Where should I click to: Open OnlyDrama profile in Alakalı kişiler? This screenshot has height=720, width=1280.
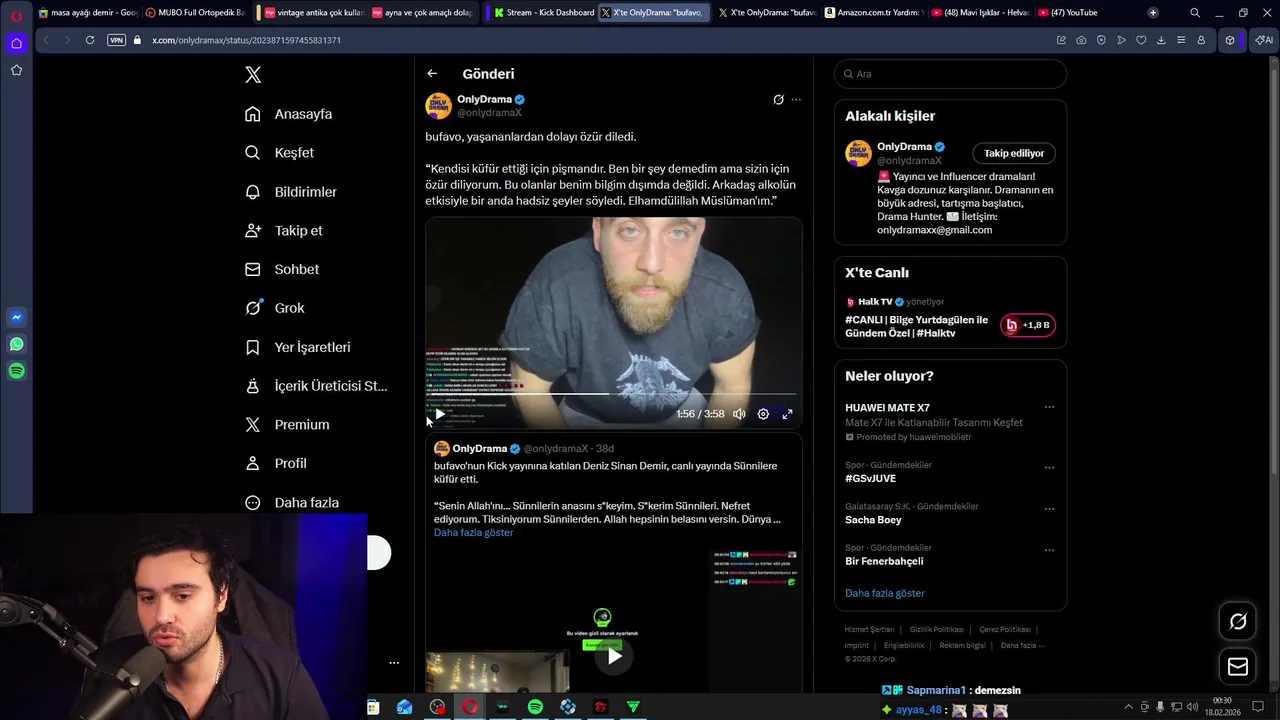click(904, 147)
